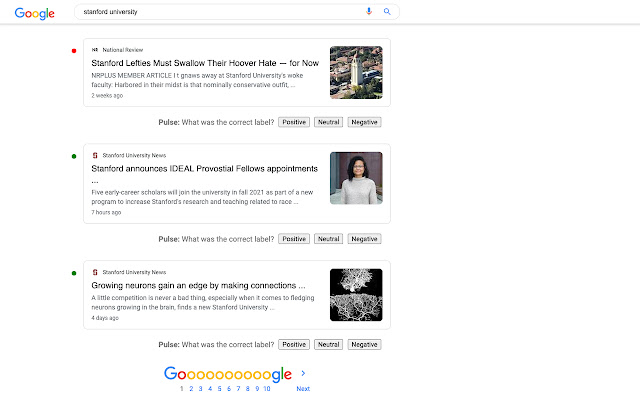Label the IDEAL Fellows article Negative
This screenshot has width=640, height=400.
tap(364, 239)
